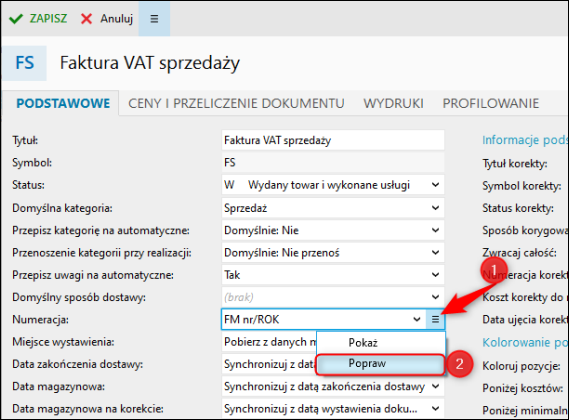Open the hamburger menu in the top toolbar
Viewport: 569px width, 420px height.
154,19
